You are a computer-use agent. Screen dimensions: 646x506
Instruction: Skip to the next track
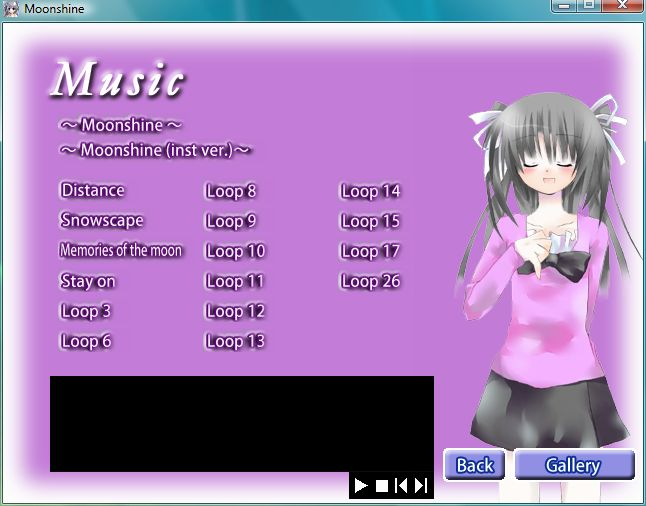[421, 486]
